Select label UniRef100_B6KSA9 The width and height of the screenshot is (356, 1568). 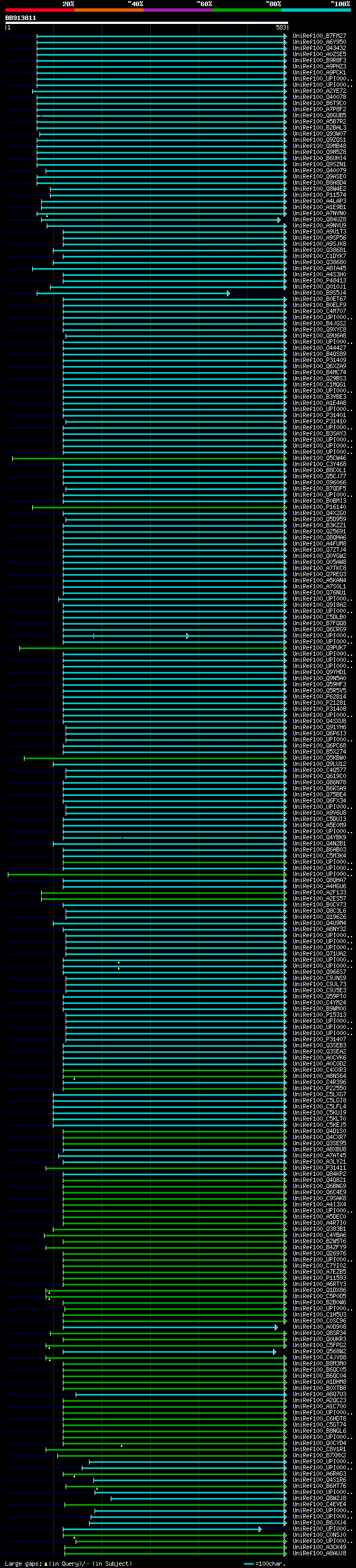[x=319, y=789]
